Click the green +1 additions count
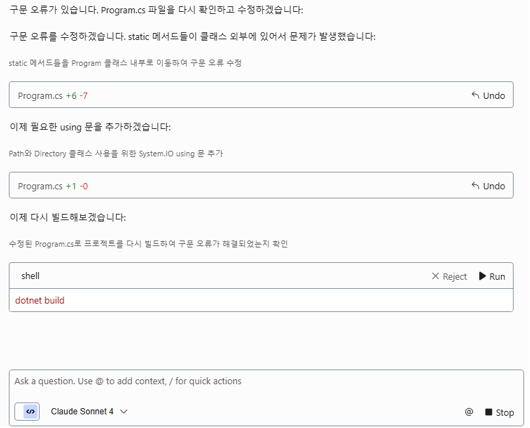This screenshot has height=428, width=530. pos(71,186)
